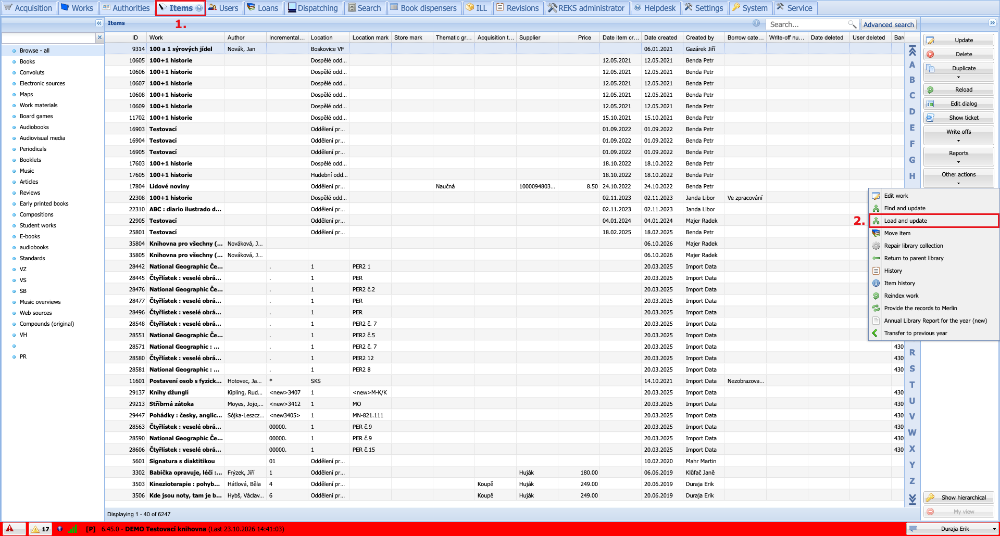Open the Revisions tab
This screenshot has width=1000, height=536.
(517, 8)
